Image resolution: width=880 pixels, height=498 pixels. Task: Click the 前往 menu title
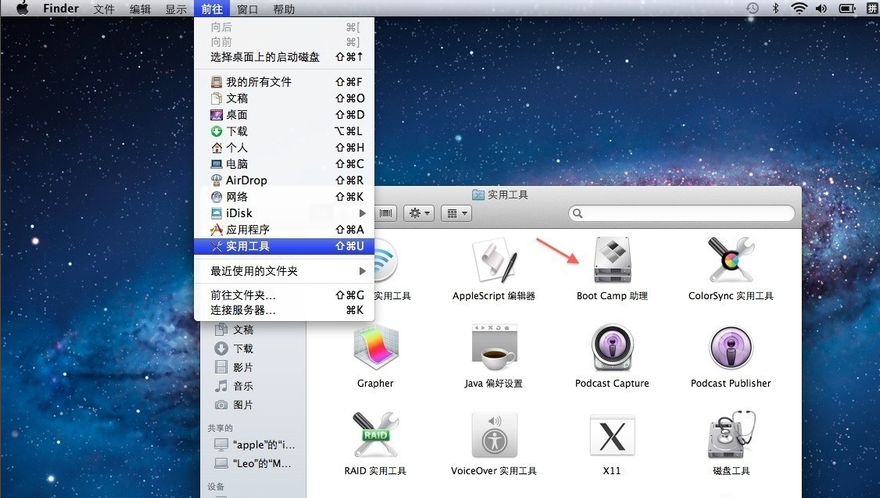tap(212, 9)
